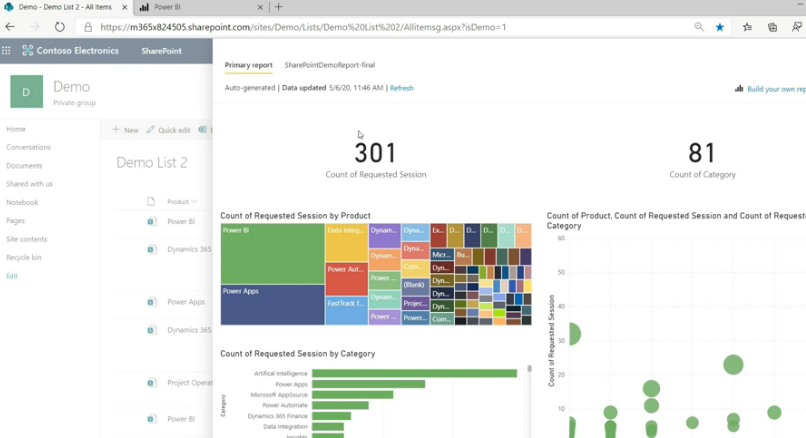The height and width of the screenshot is (438, 806).
Task: Open Notebook in left nav
Action: 22,202
